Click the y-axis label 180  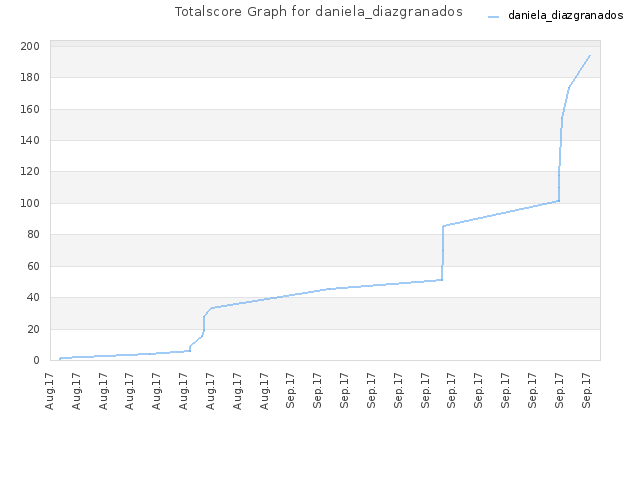(30, 77)
